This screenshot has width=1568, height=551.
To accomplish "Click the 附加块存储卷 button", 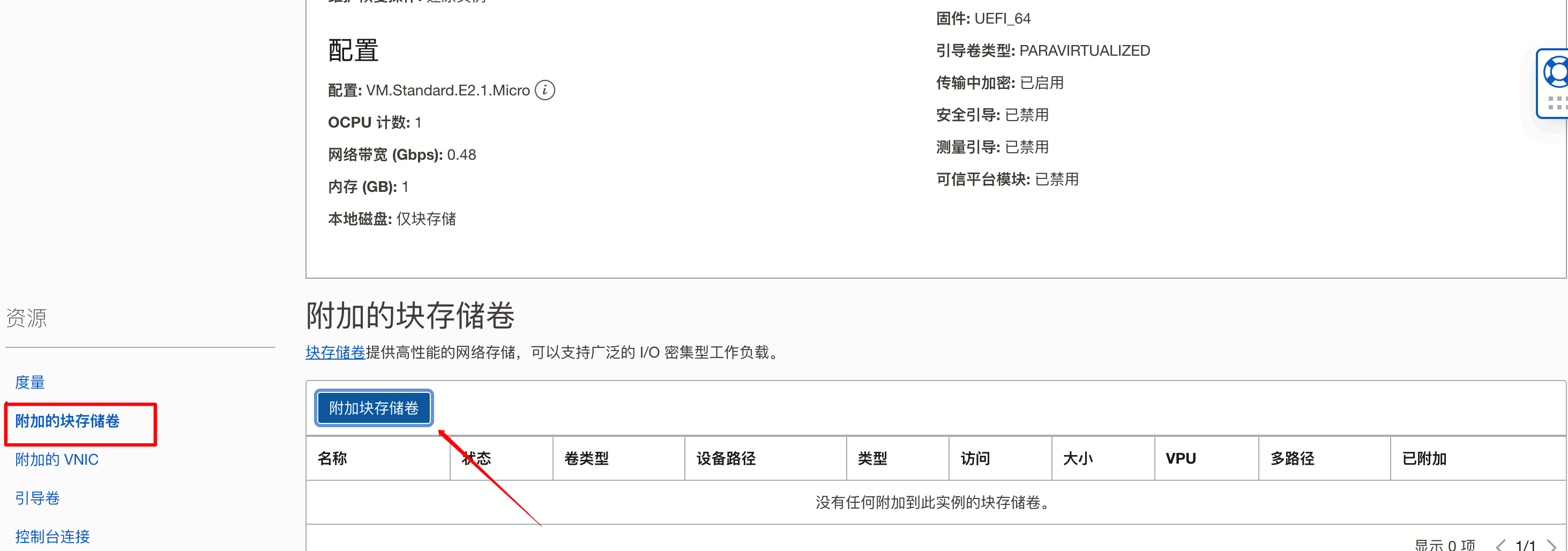I will pyautogui.click(x=373, y=408).
